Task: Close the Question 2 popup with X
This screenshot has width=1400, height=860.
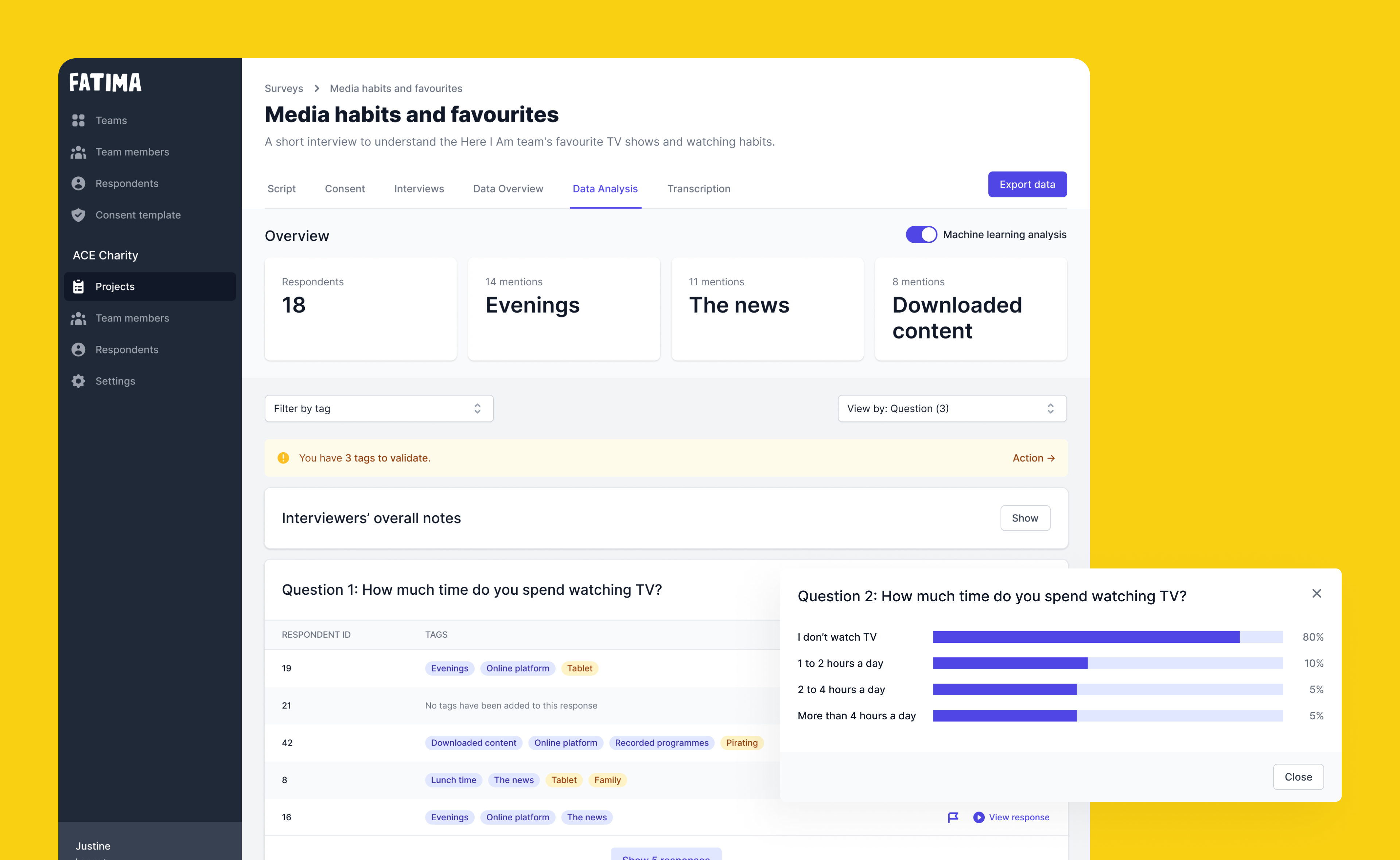Action: point(1317,593)
